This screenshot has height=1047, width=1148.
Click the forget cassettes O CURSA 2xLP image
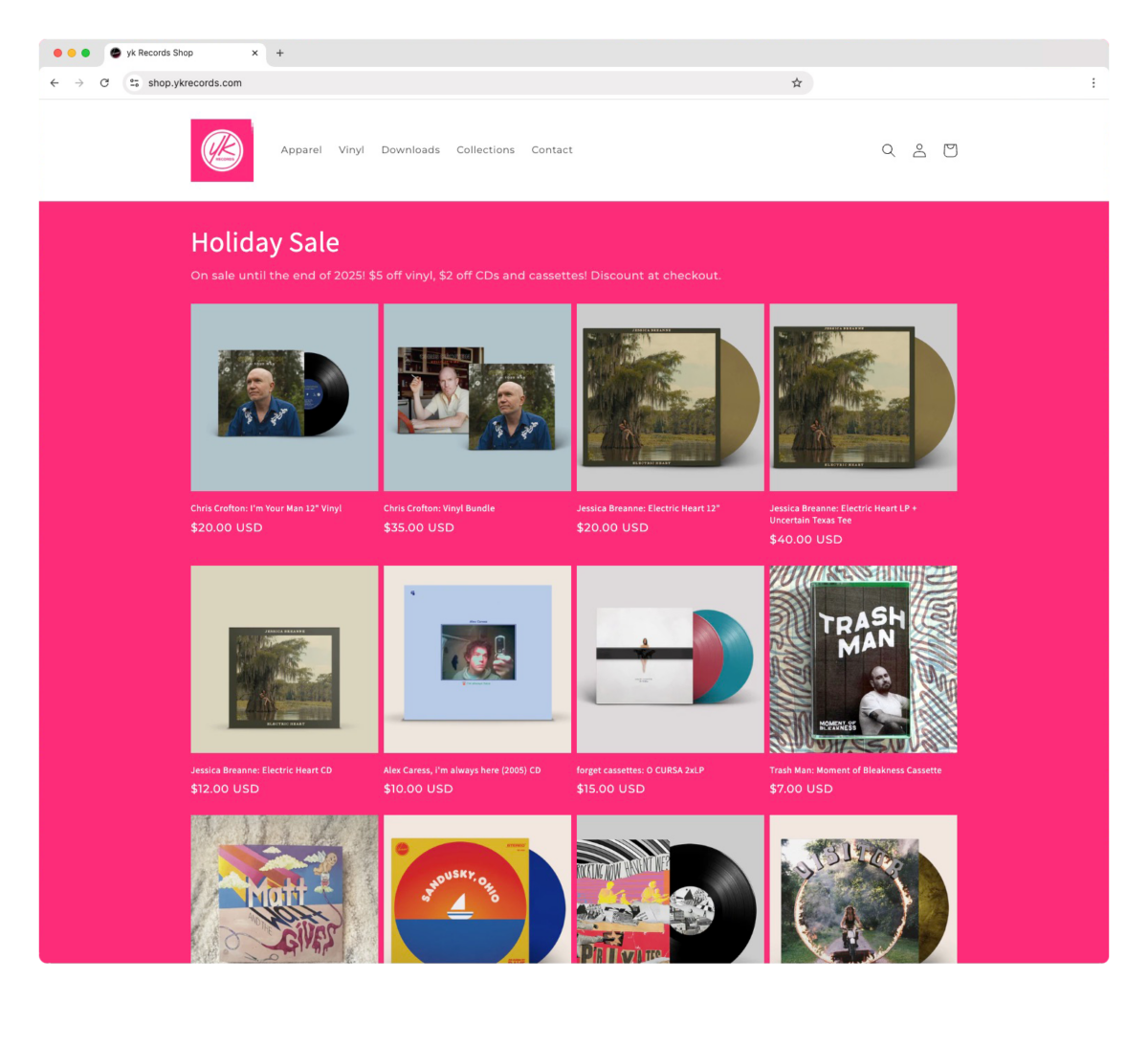tap(670, 658)
